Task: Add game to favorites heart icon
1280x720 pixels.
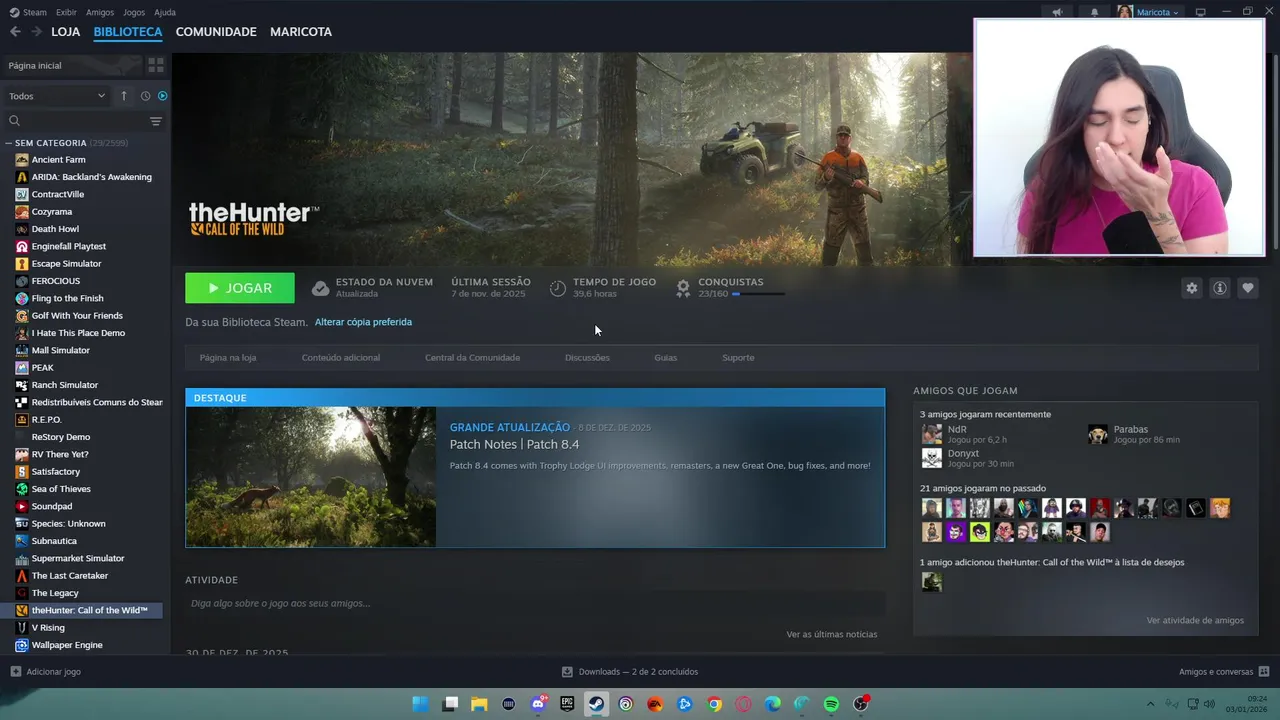Action: coord(1247,288)
